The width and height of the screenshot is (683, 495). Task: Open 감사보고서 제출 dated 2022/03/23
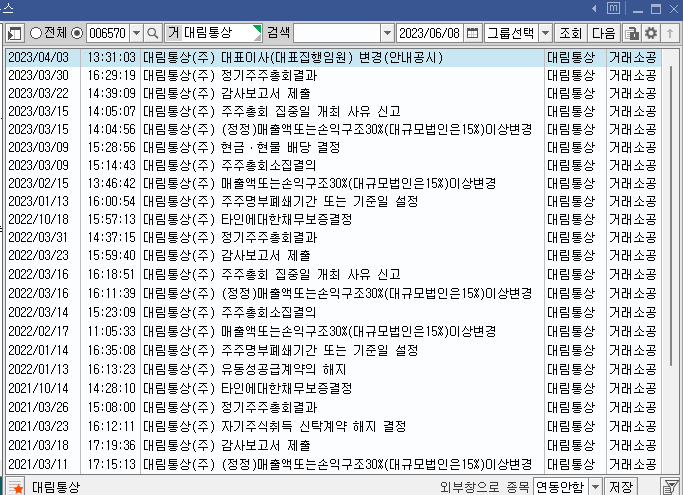tap(227, 255)
